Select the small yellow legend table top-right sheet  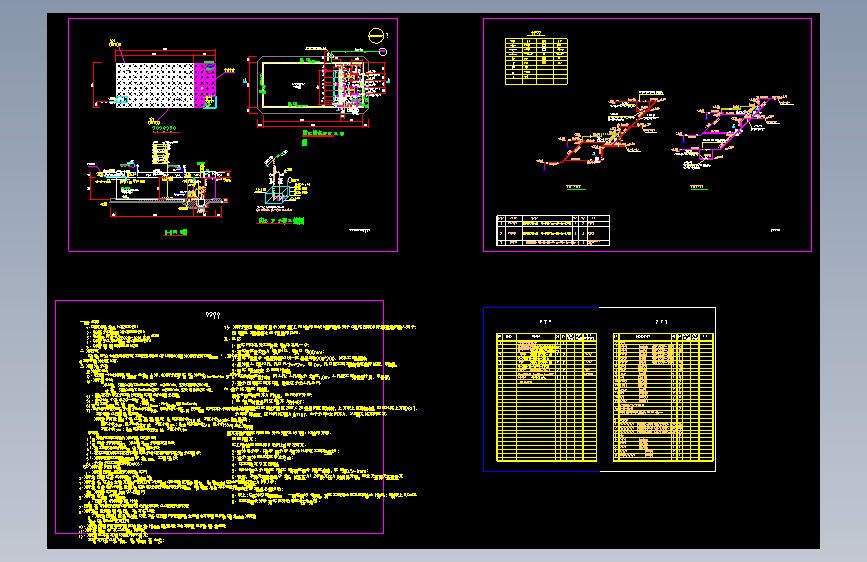(x=536, y=61)
